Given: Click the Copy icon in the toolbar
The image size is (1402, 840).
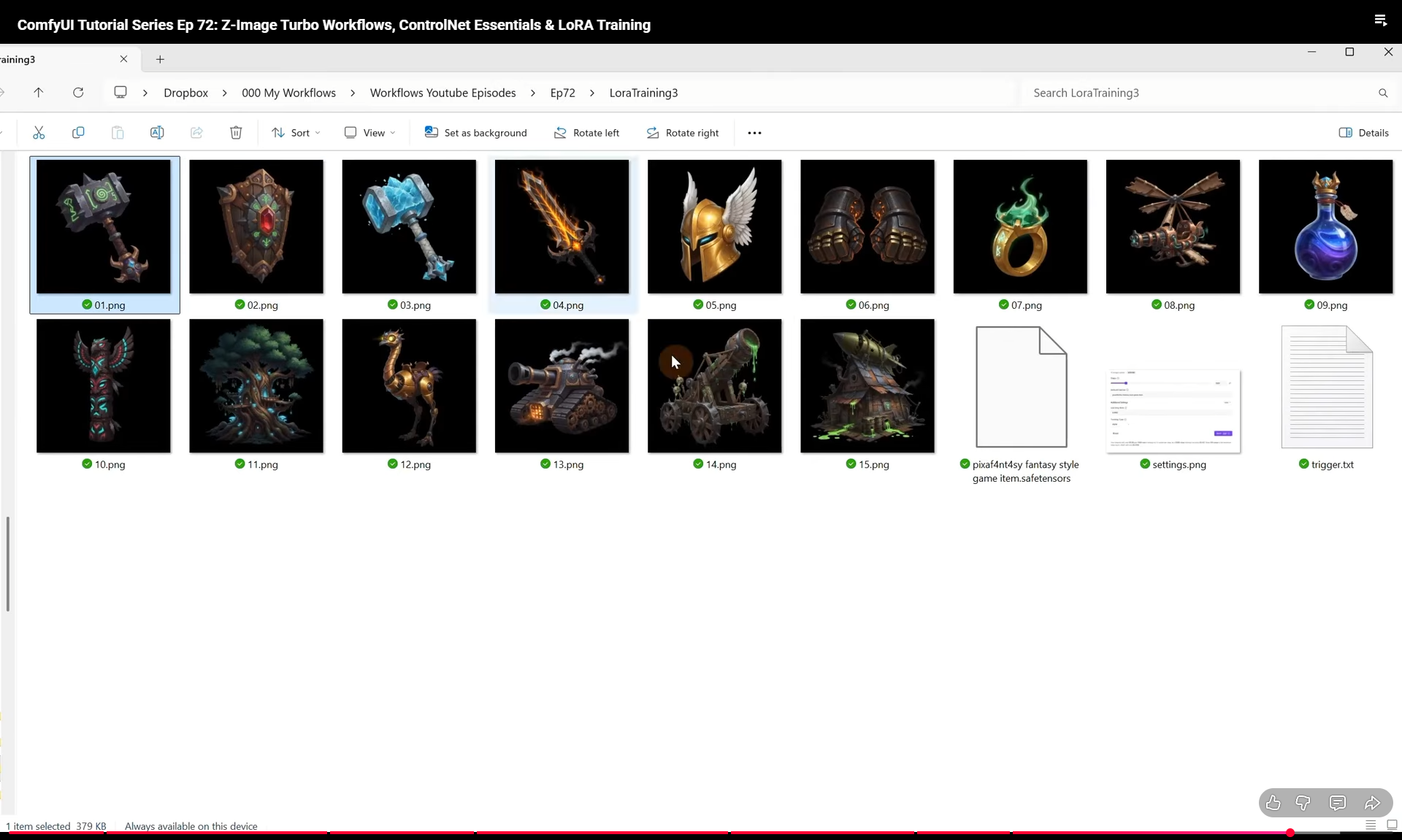Looking at the screenshot, I should click(x=78, y=132).
